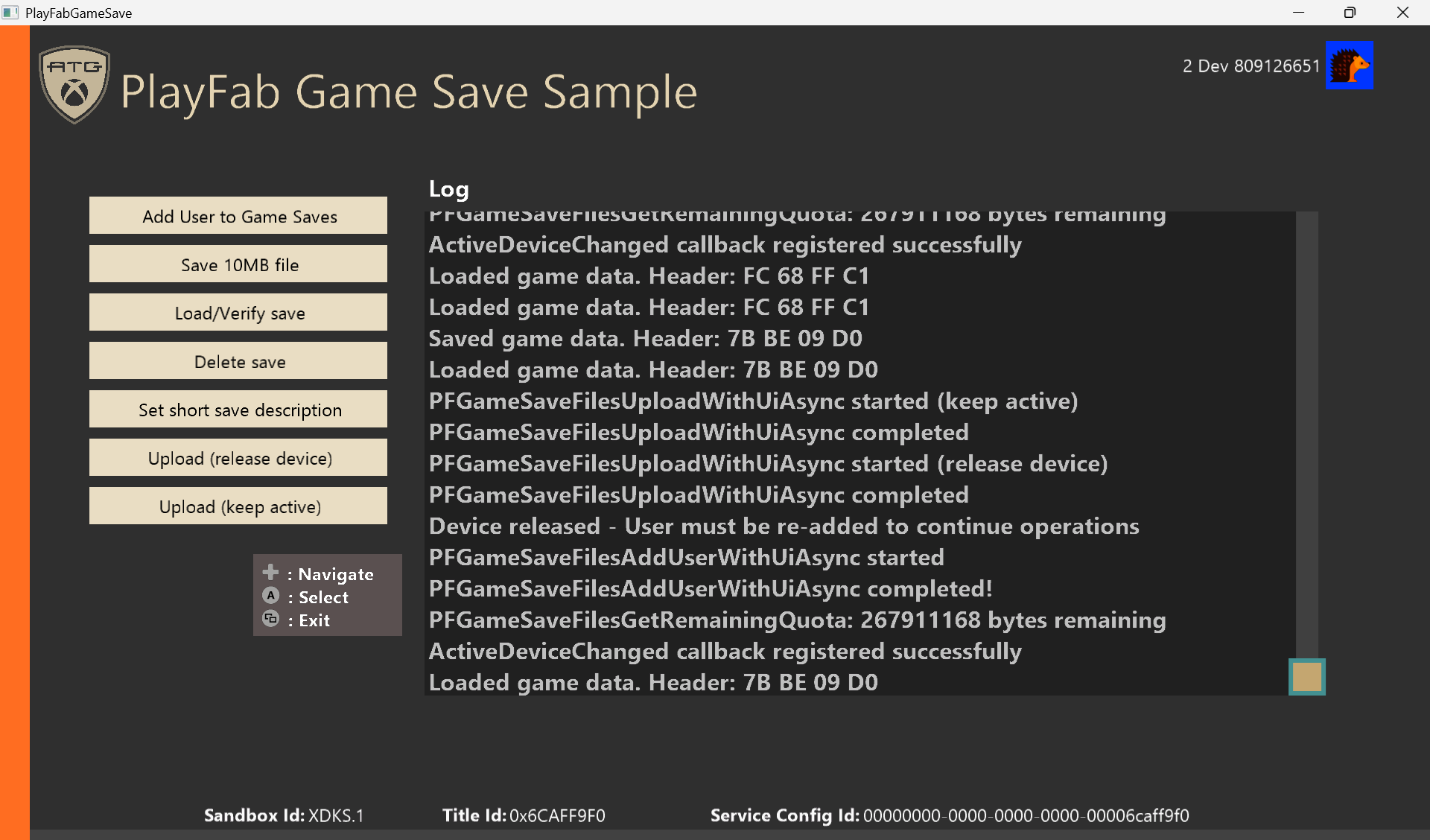1430x840 pixels.
Task: Click the Log heading
Action: click(x=448, y=190)
